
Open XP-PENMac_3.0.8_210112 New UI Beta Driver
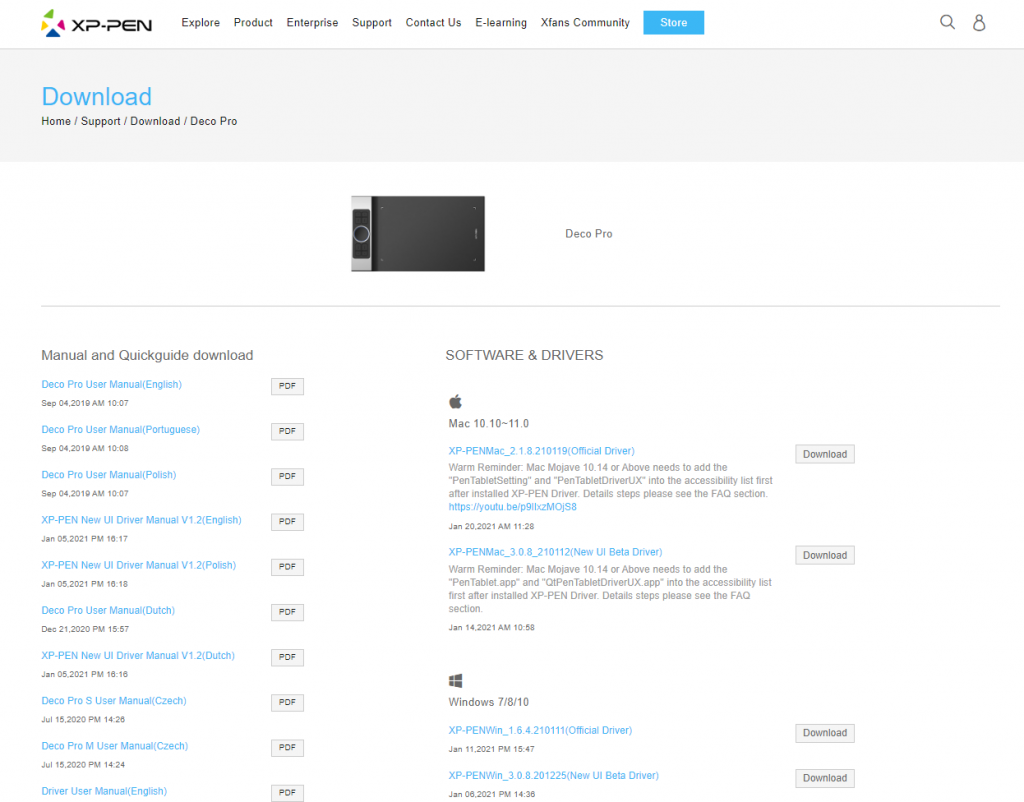coord(555,552)
